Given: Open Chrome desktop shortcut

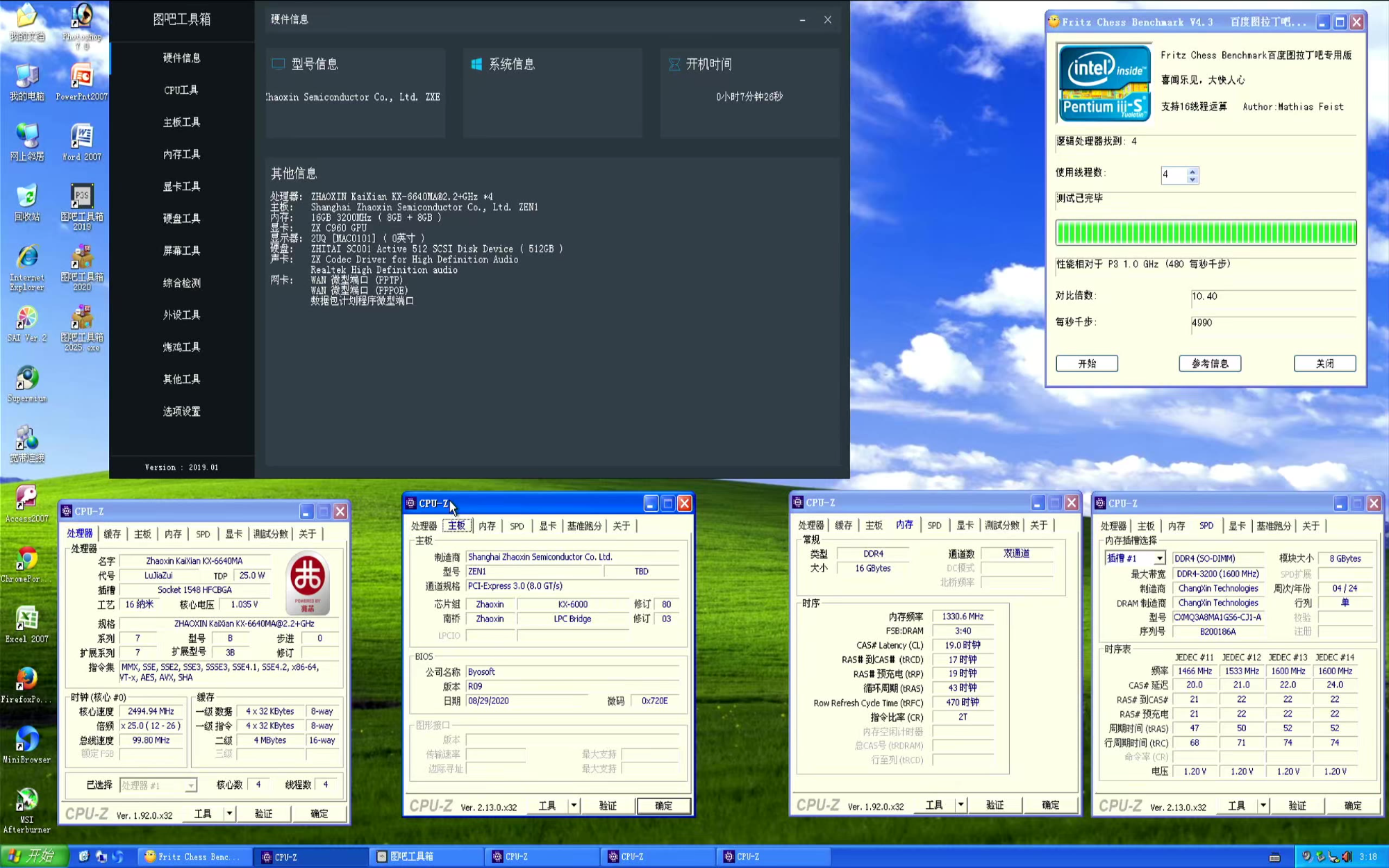Looking at the screenshot, I should pyautogui.click(x=27, y=565).
